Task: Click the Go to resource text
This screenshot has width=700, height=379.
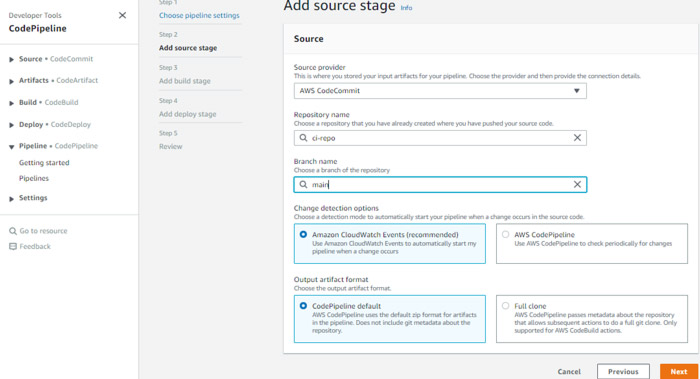Action: coord(43,231)
